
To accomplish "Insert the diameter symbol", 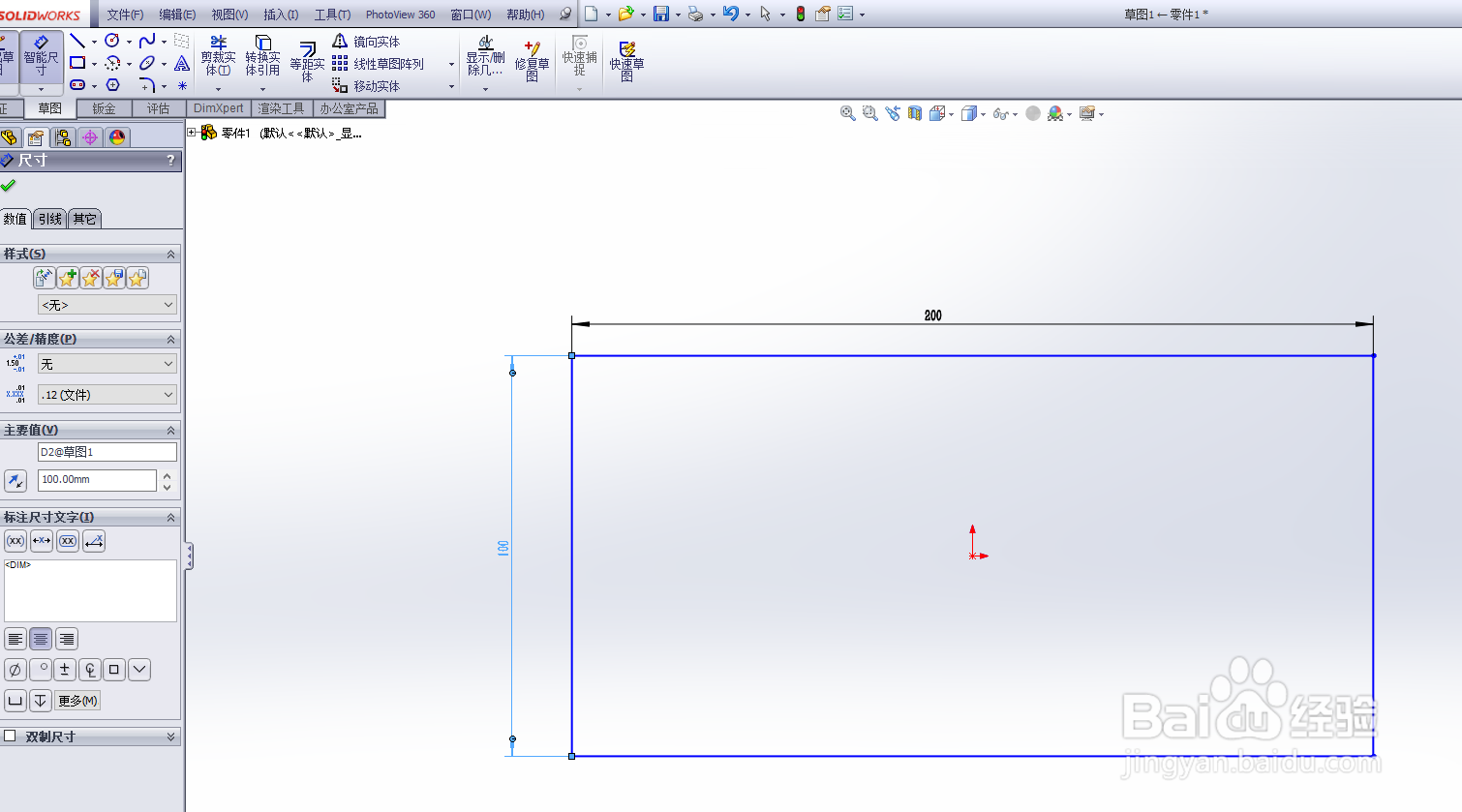I will point(15,670).
